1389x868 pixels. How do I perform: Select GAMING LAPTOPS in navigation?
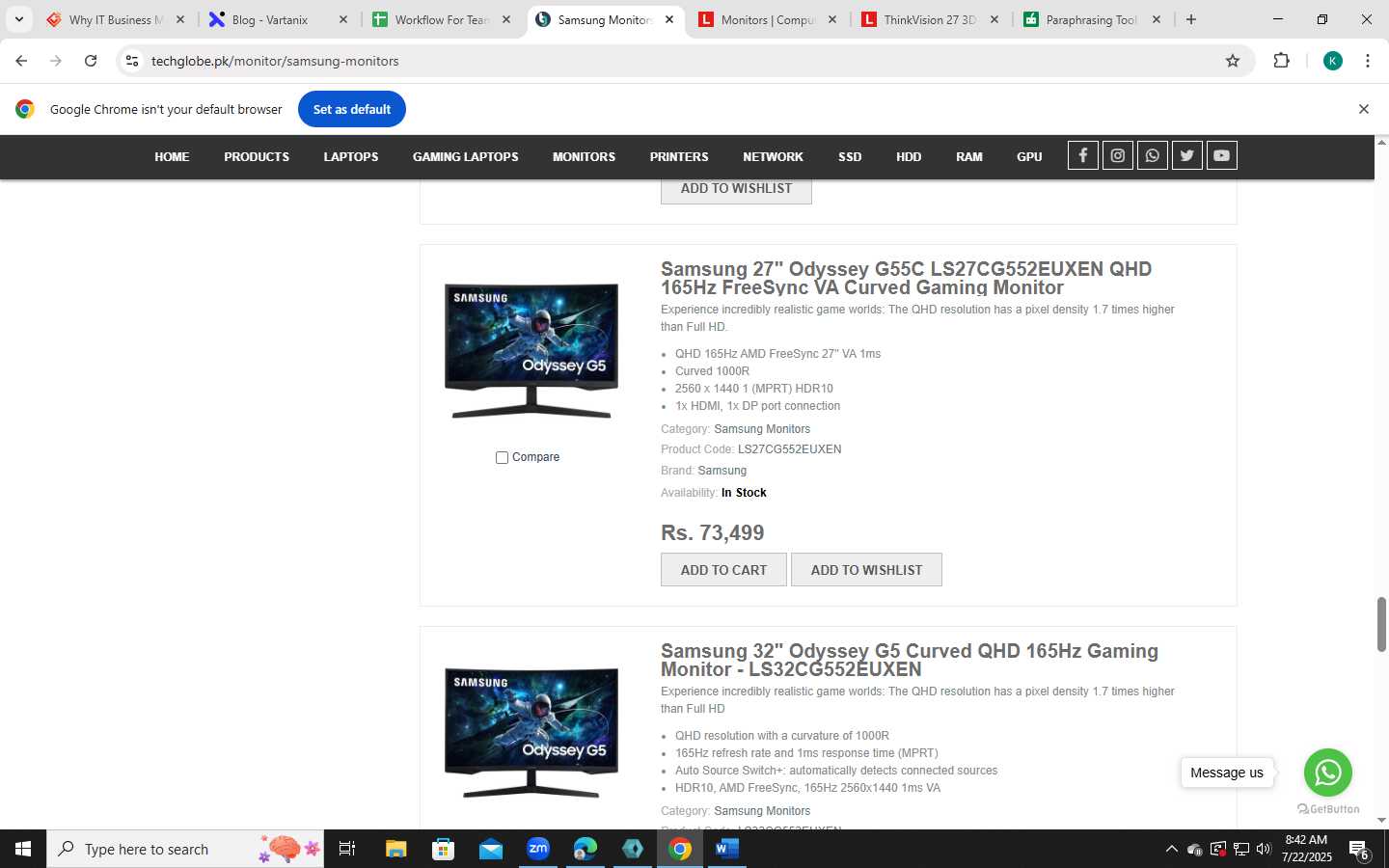466,156
